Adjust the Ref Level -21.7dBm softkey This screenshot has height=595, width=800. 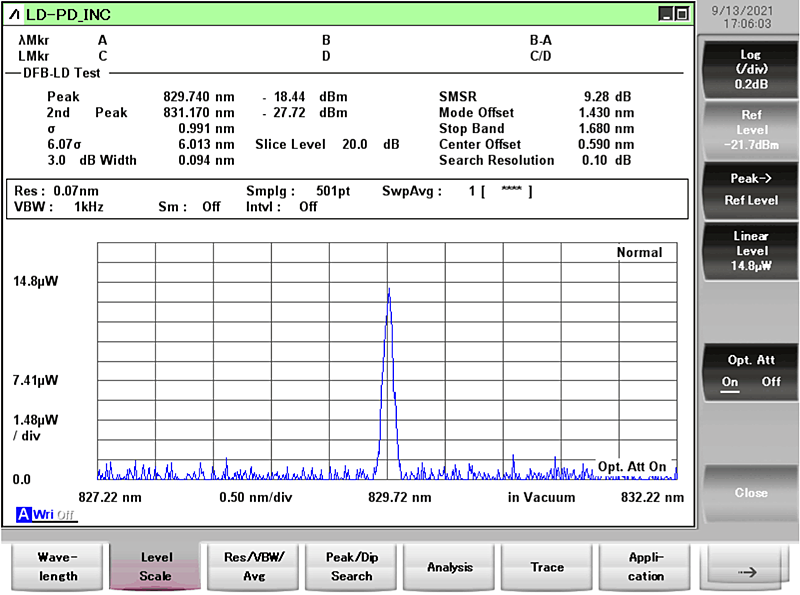[751, 130]
